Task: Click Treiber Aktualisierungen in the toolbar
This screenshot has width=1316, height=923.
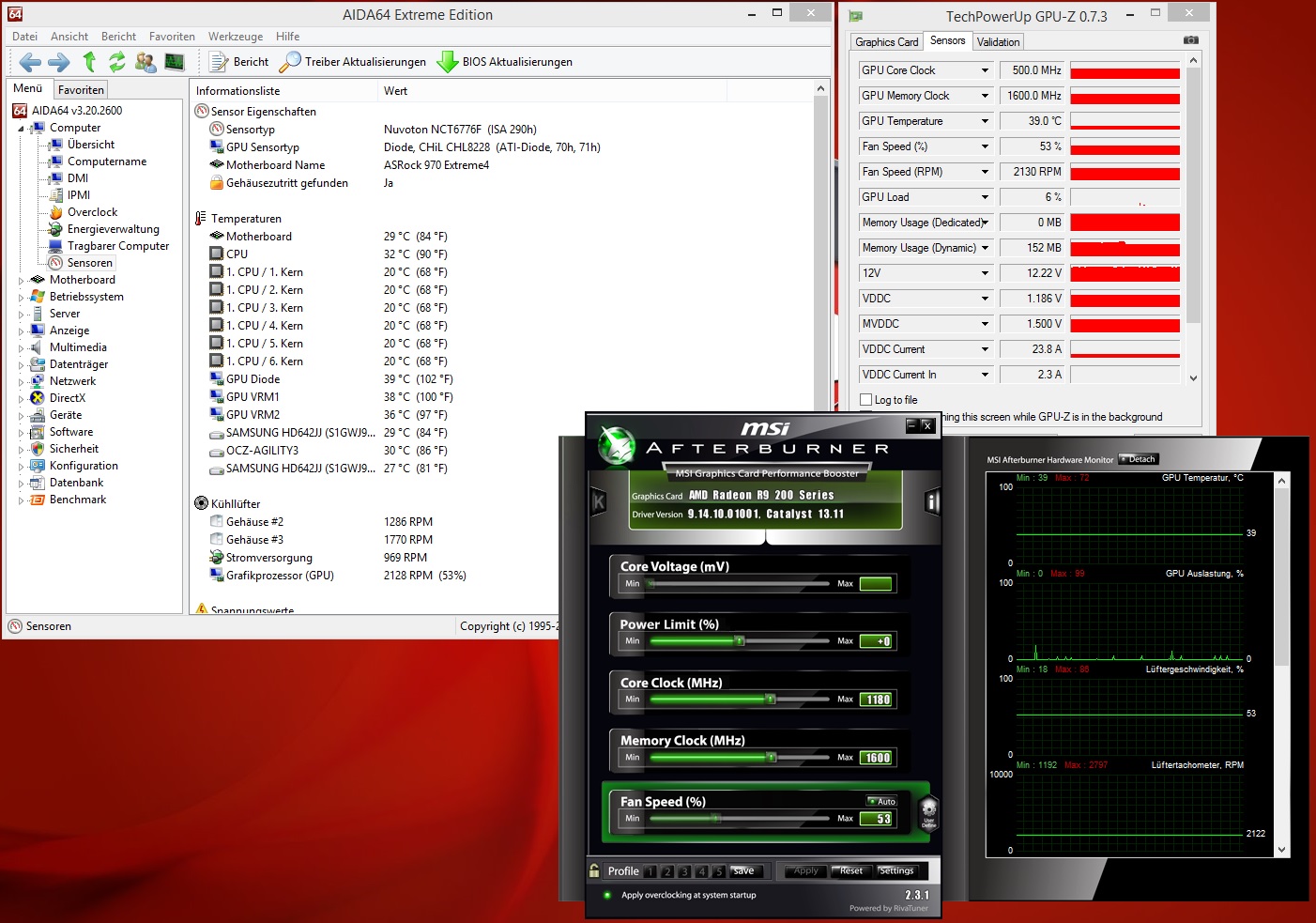Action: point(353,62)
